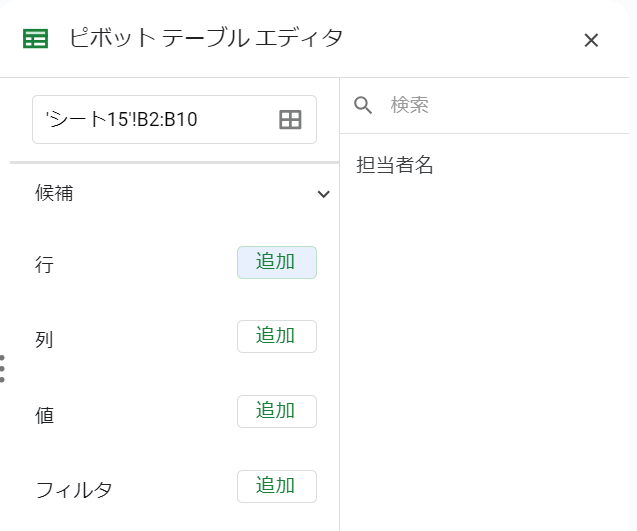Image resolution: width=637 pixels, height=531 pixels.
Task: Click the green pivot table icon
Action: pos(35,39)
